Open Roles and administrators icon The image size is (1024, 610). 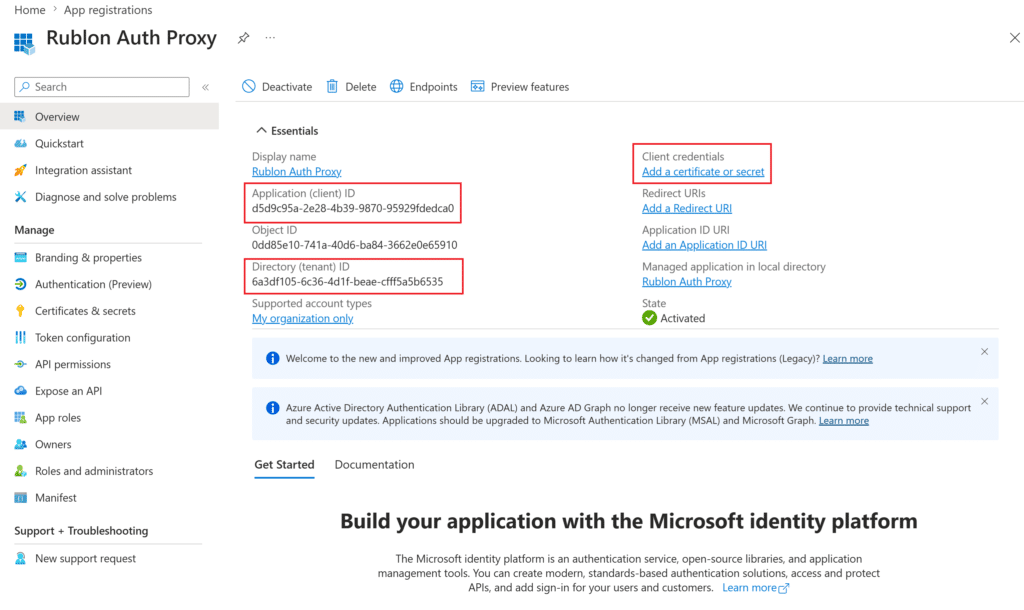20,471
